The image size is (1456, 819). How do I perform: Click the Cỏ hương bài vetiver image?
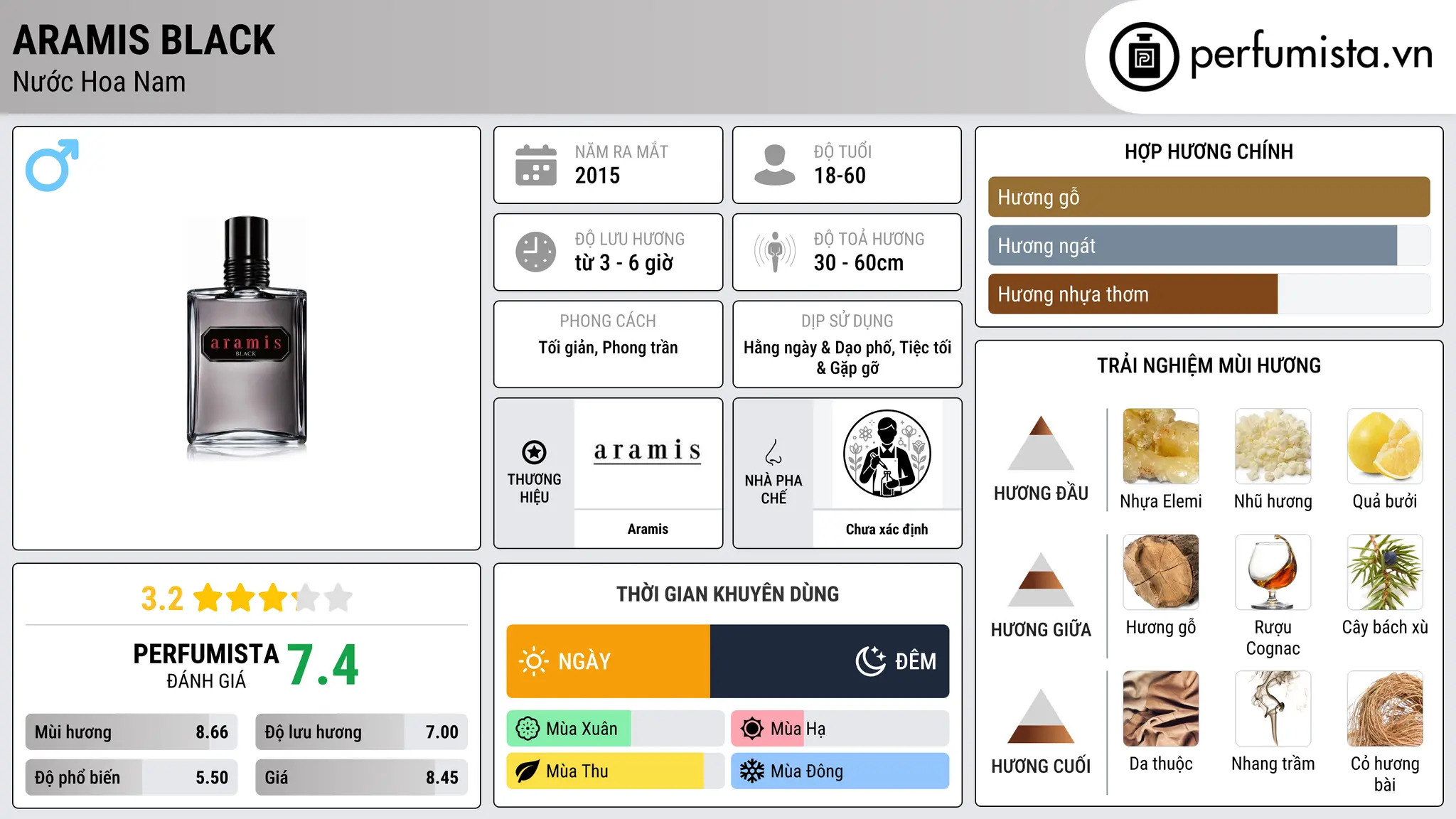(1385, 709)
